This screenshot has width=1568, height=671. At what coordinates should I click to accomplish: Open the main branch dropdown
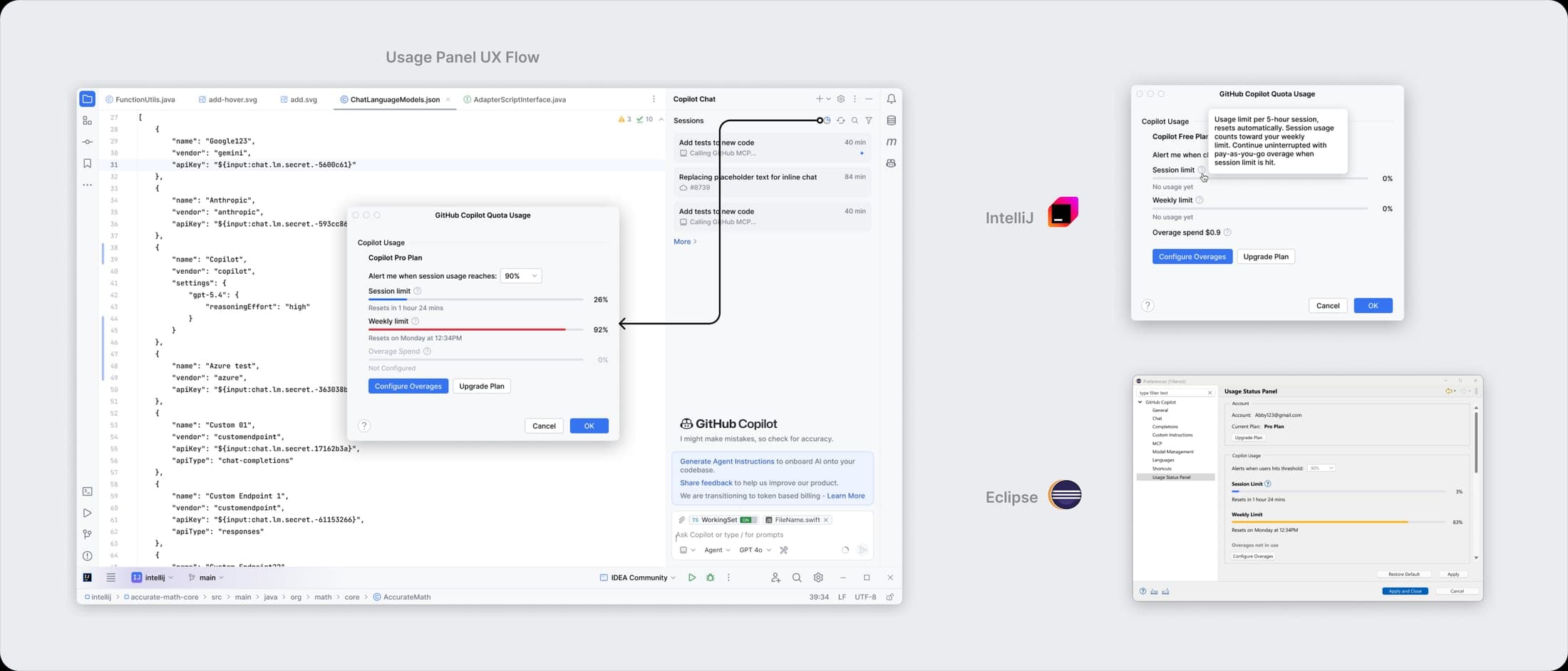[x=206, y=578]
